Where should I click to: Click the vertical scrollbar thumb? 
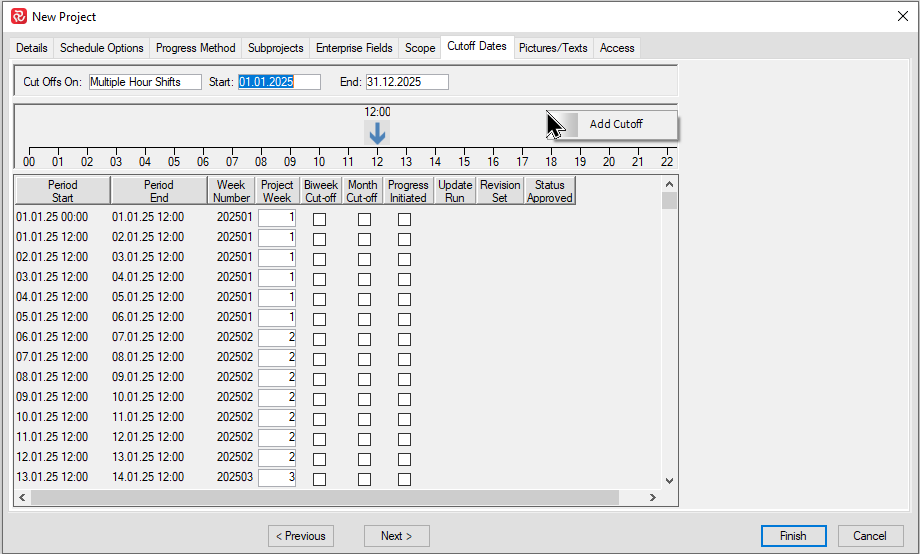(x=669, y=200)
